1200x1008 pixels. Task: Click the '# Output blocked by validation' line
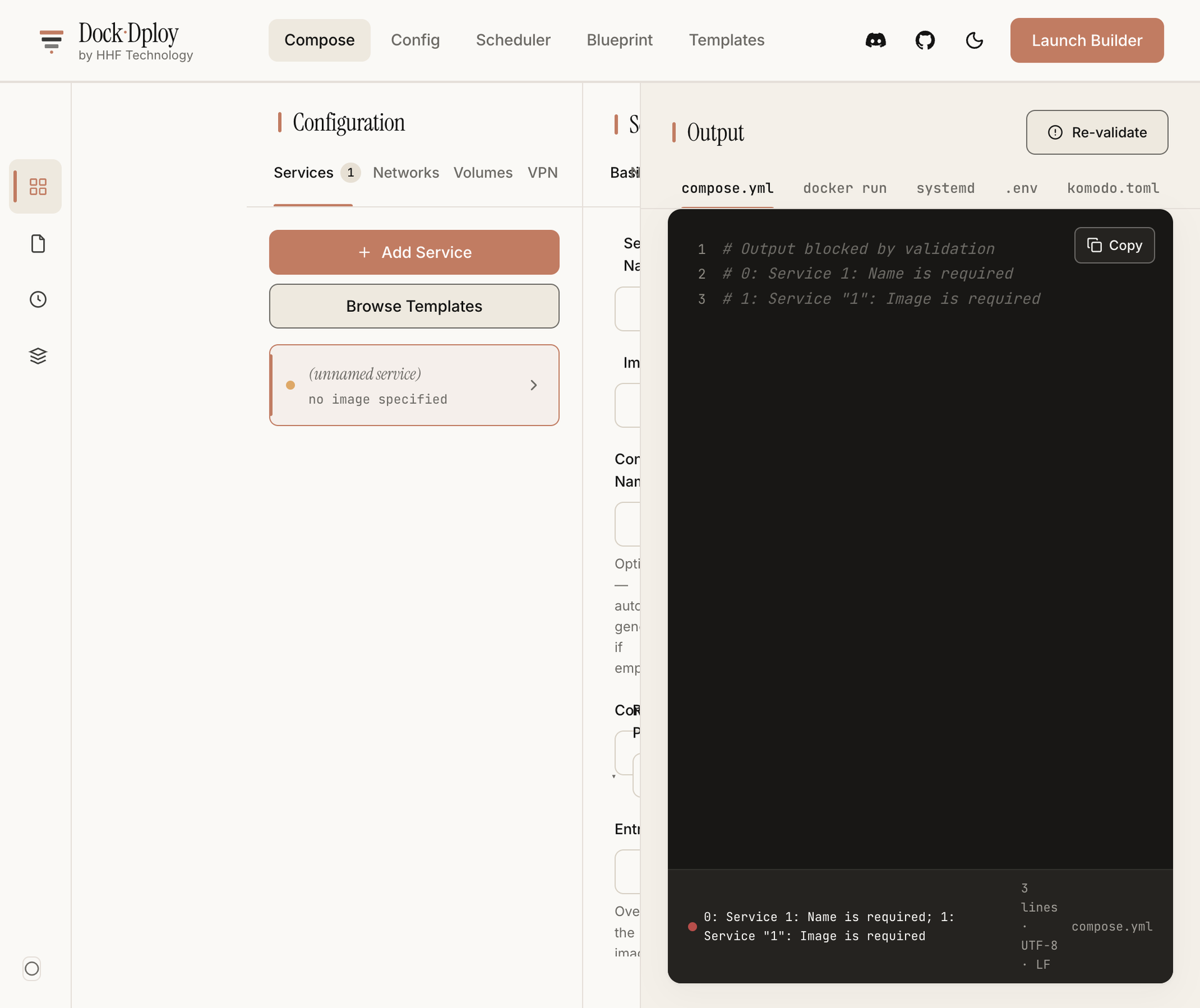coord(858,249)
